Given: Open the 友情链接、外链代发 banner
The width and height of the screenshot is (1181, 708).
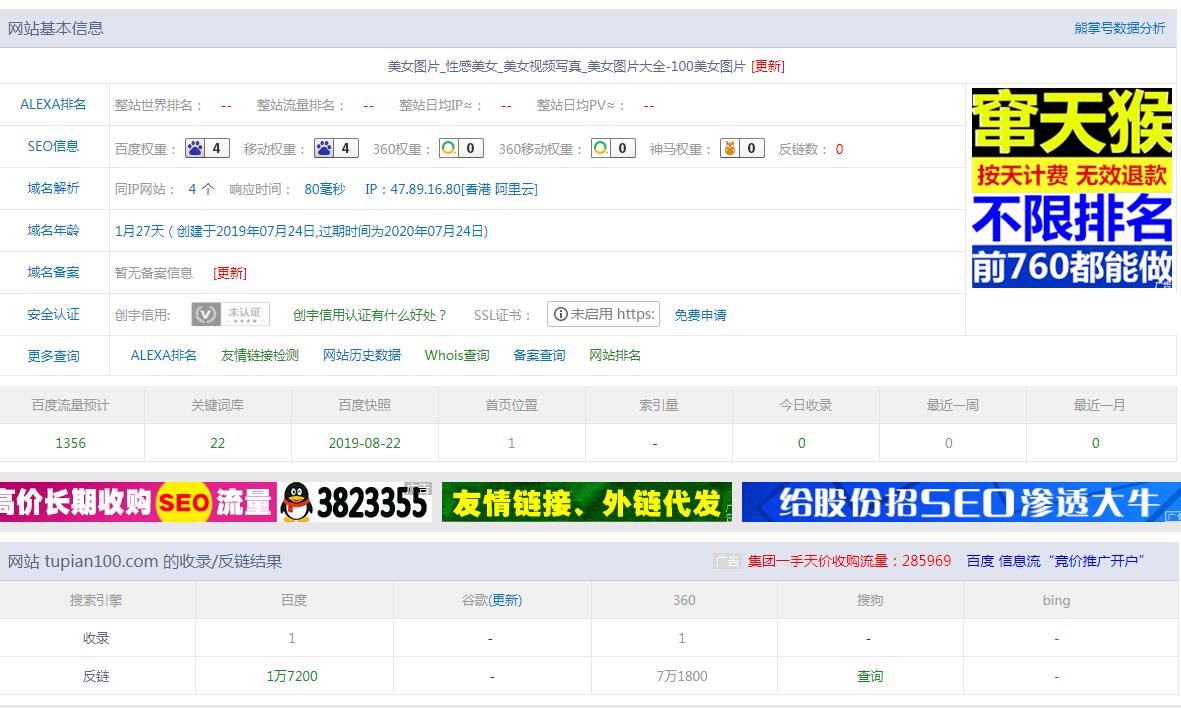Looking at the screenshot, I should [x=587, y=502].
